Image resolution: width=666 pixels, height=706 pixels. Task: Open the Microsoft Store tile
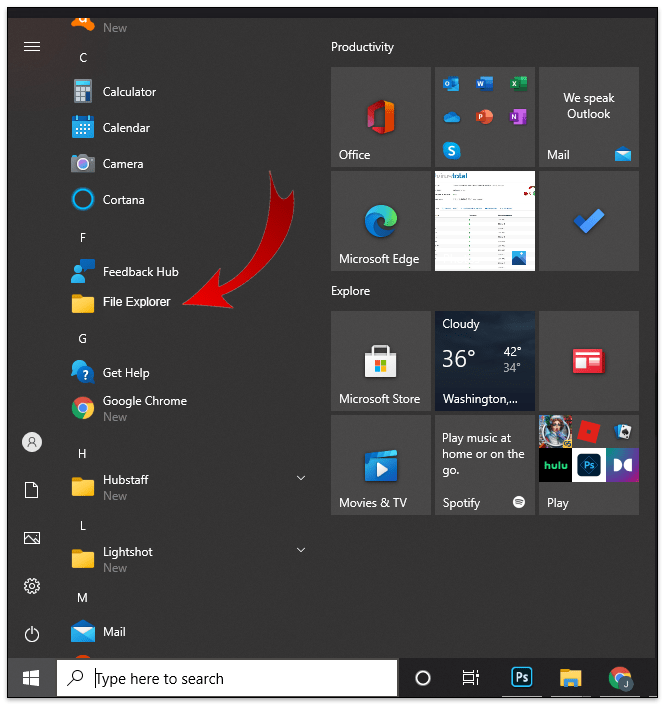381,361
